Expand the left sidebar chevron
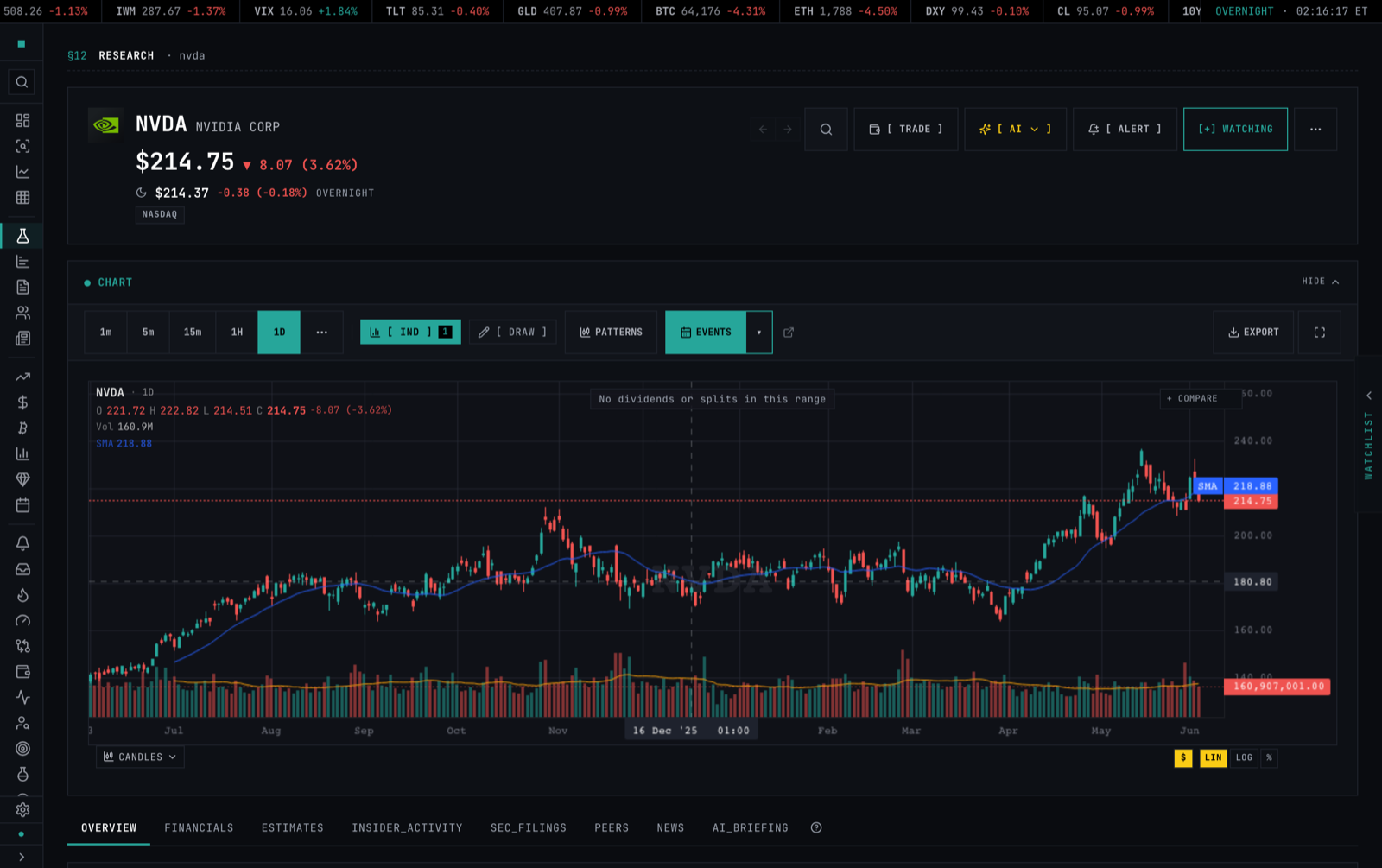 22,857
